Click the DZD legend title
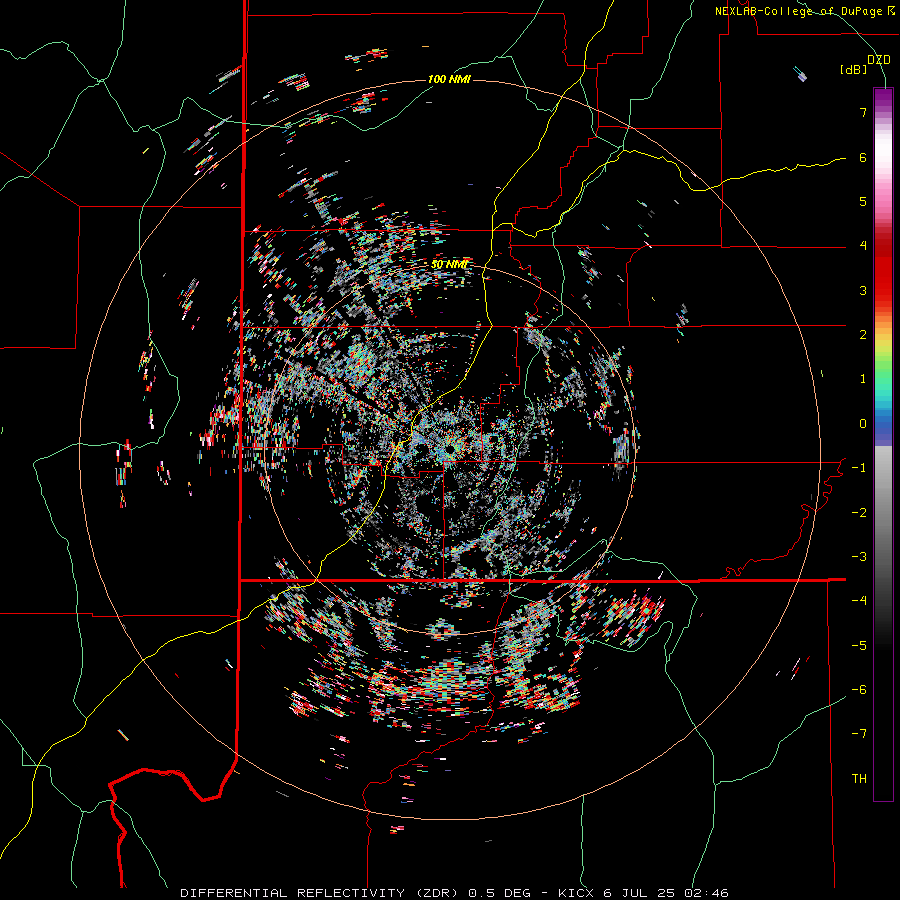The width and height of the screenshot is (900, 900). click(x=879, y=60)
